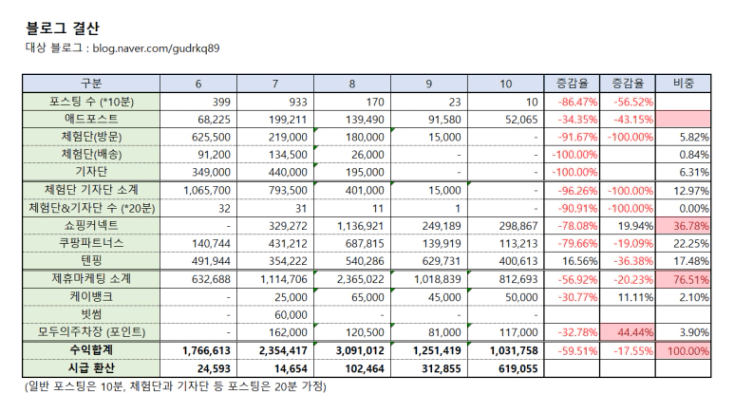Select the '구분' header cell

[91, 83]
